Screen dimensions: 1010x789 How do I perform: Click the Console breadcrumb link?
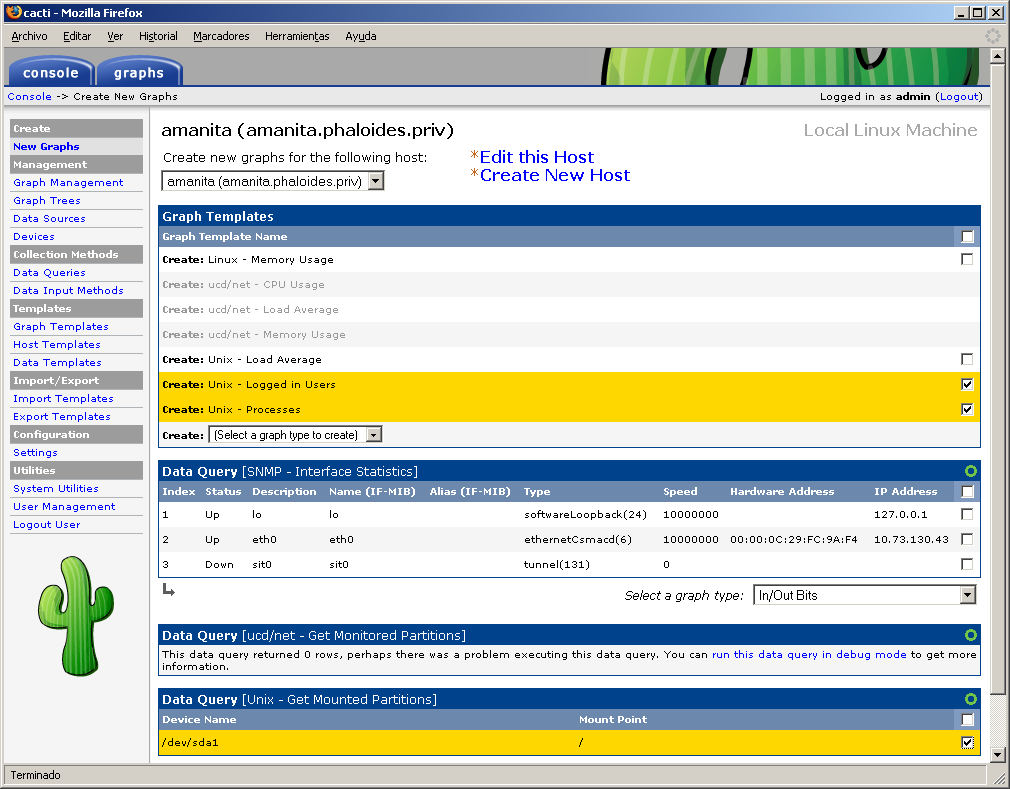tap(30, 96)
